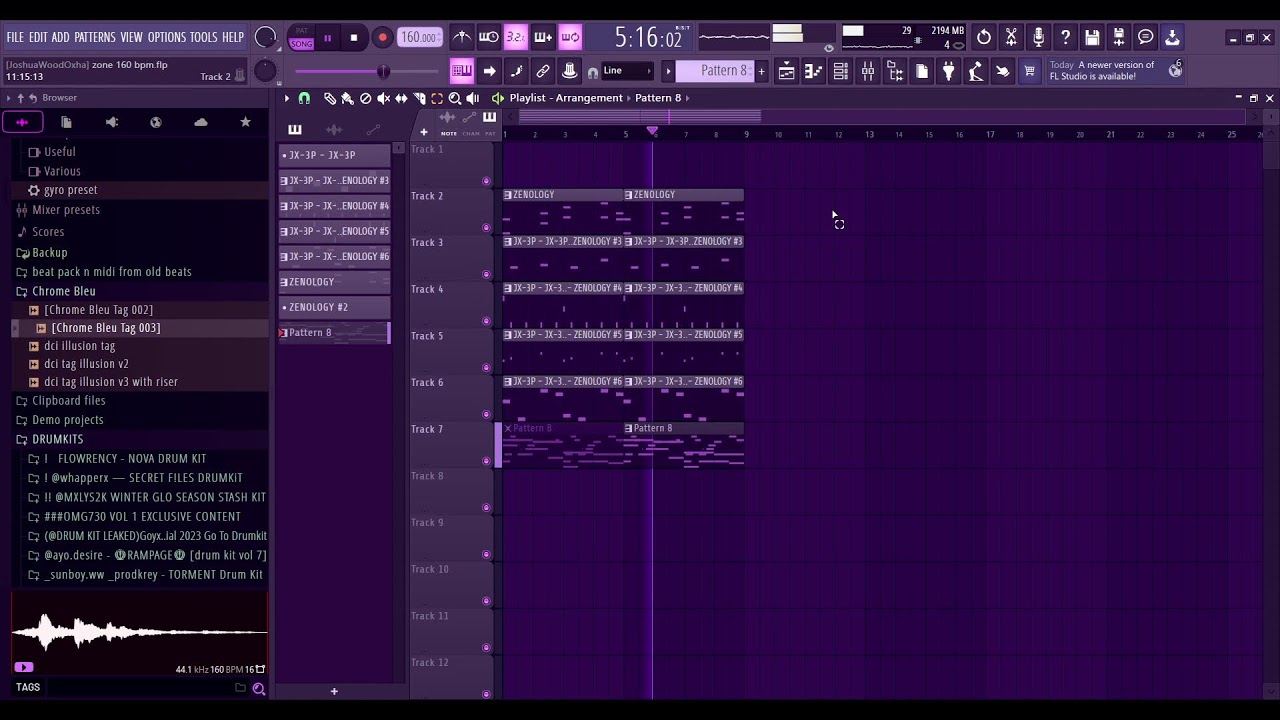The image size is (1280, 720).
Task: Toggle typing keyboard to piano
Action: pyautogui.click(x=461, y=71)
